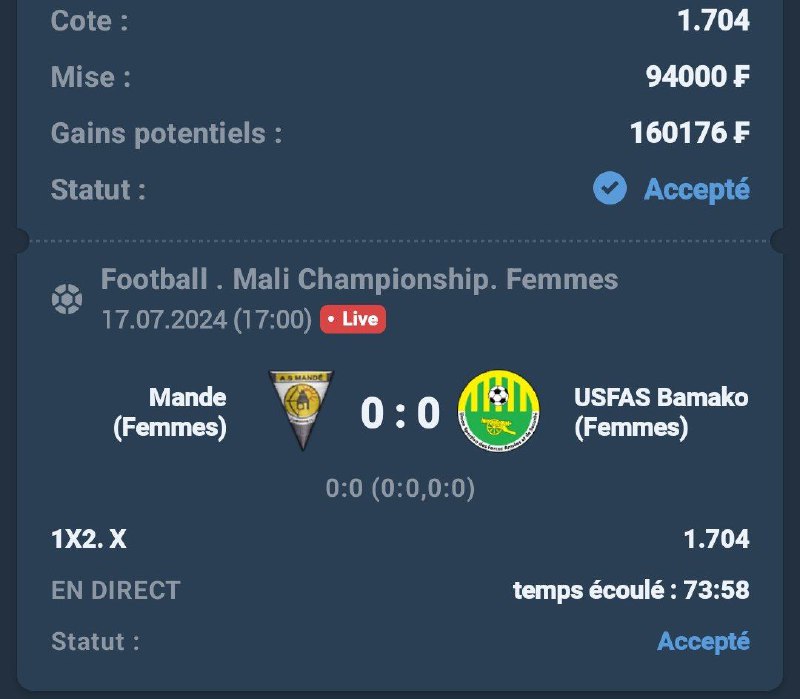Screen dimensions: 800x699
Task: Click the soccer ball sport icon
Action: (x=67, y=299)
